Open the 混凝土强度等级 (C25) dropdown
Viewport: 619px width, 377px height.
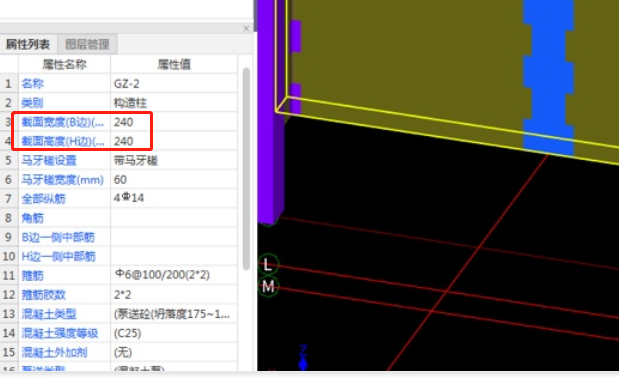(174, 333)
